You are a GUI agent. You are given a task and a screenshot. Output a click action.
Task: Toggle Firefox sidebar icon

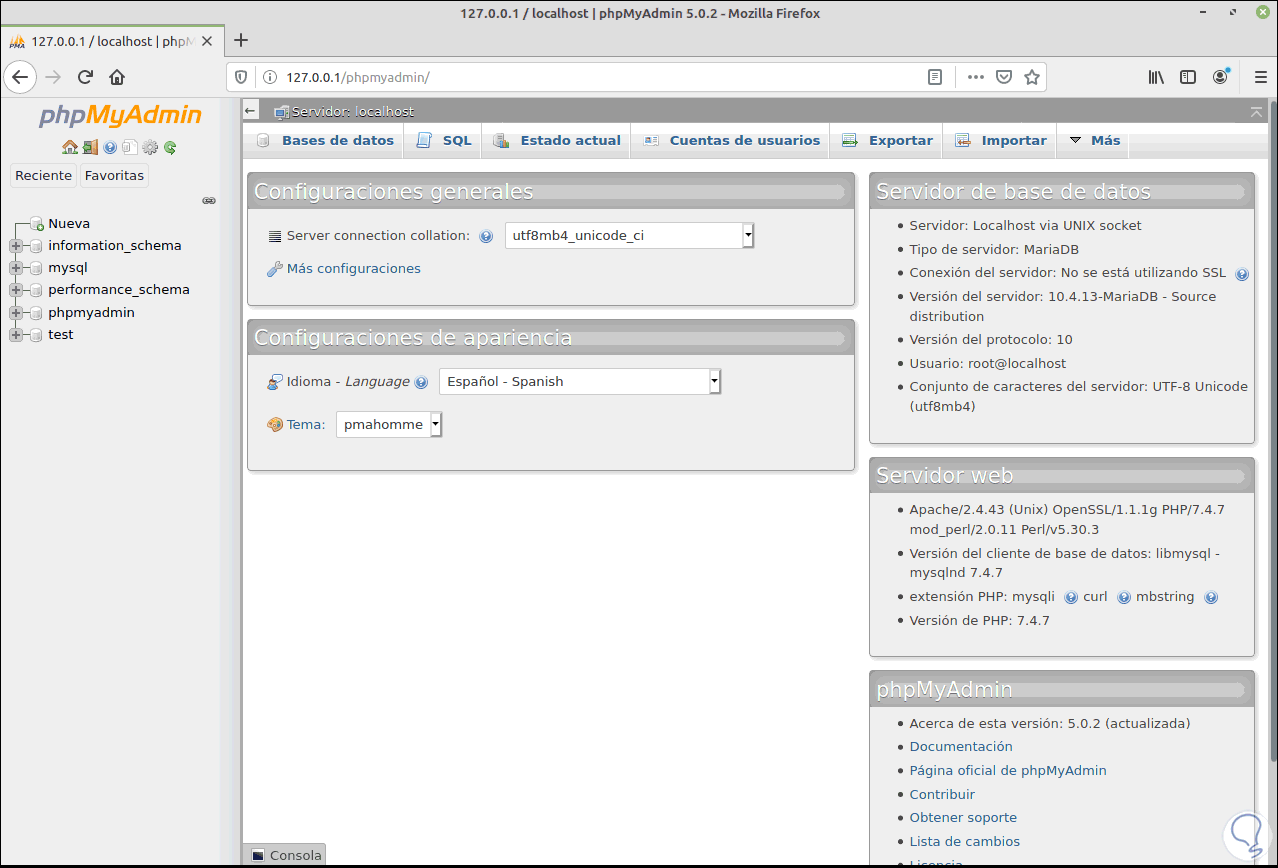pos(1188,77)
